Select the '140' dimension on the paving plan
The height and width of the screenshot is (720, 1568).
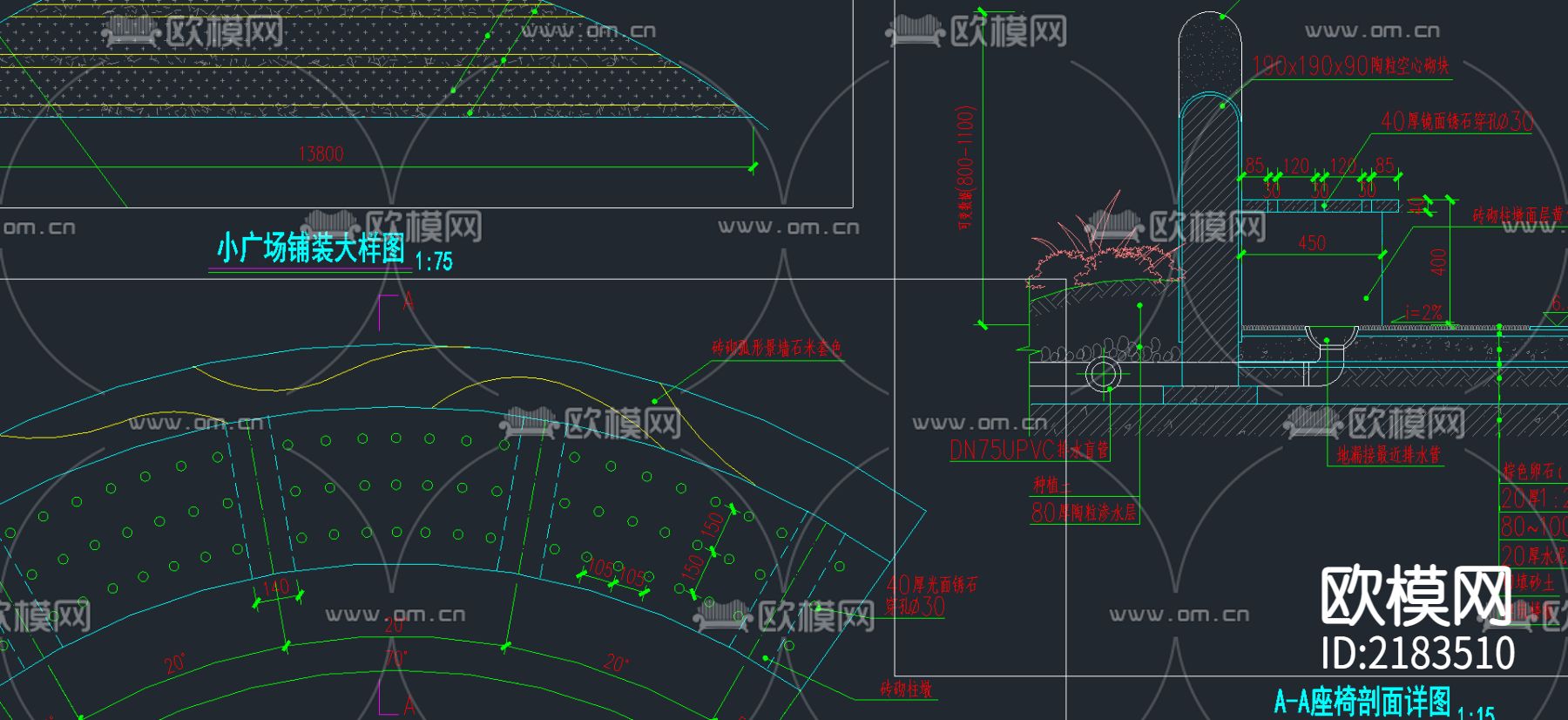[x=276, y=587]
